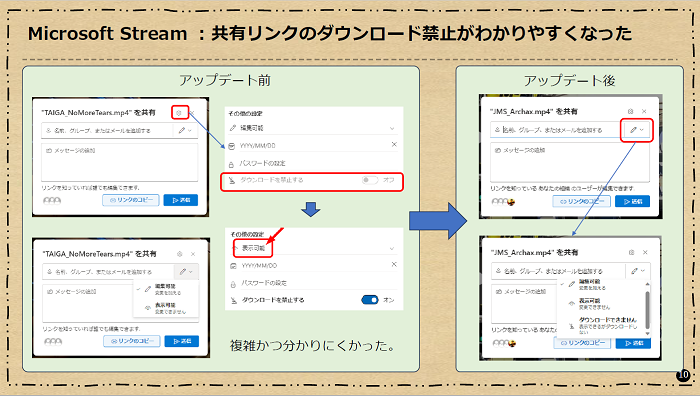Choose 編集可能 in TAIGA dialog permission menu

point(166,289)
